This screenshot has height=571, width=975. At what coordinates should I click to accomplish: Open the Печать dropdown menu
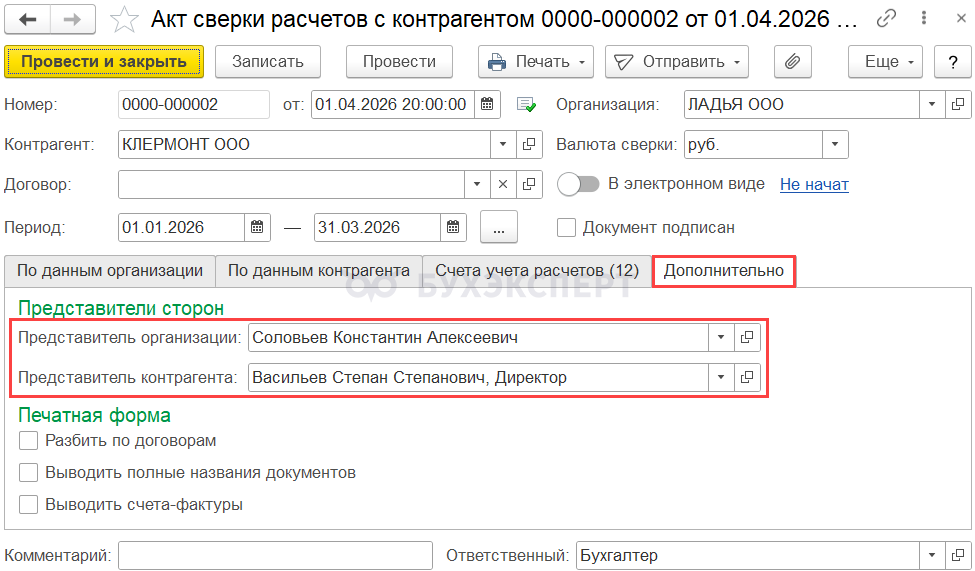coord(536,62)
